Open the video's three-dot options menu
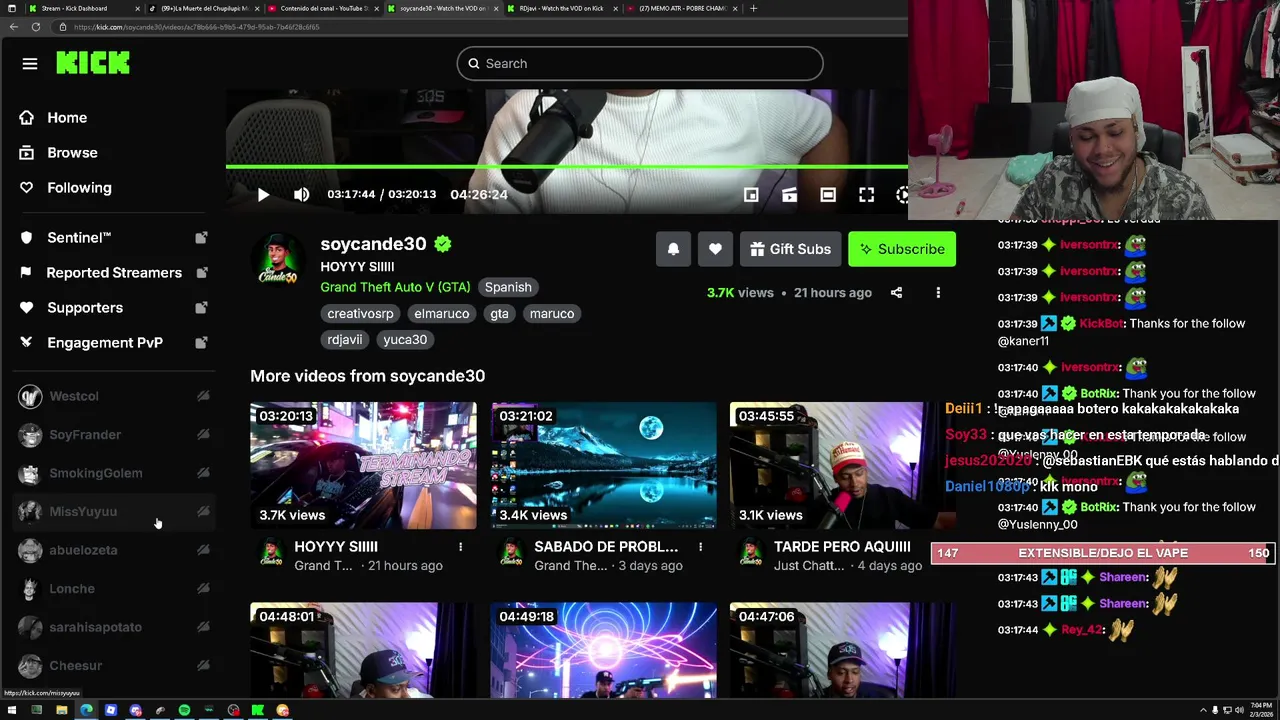 tap(938, 293)
